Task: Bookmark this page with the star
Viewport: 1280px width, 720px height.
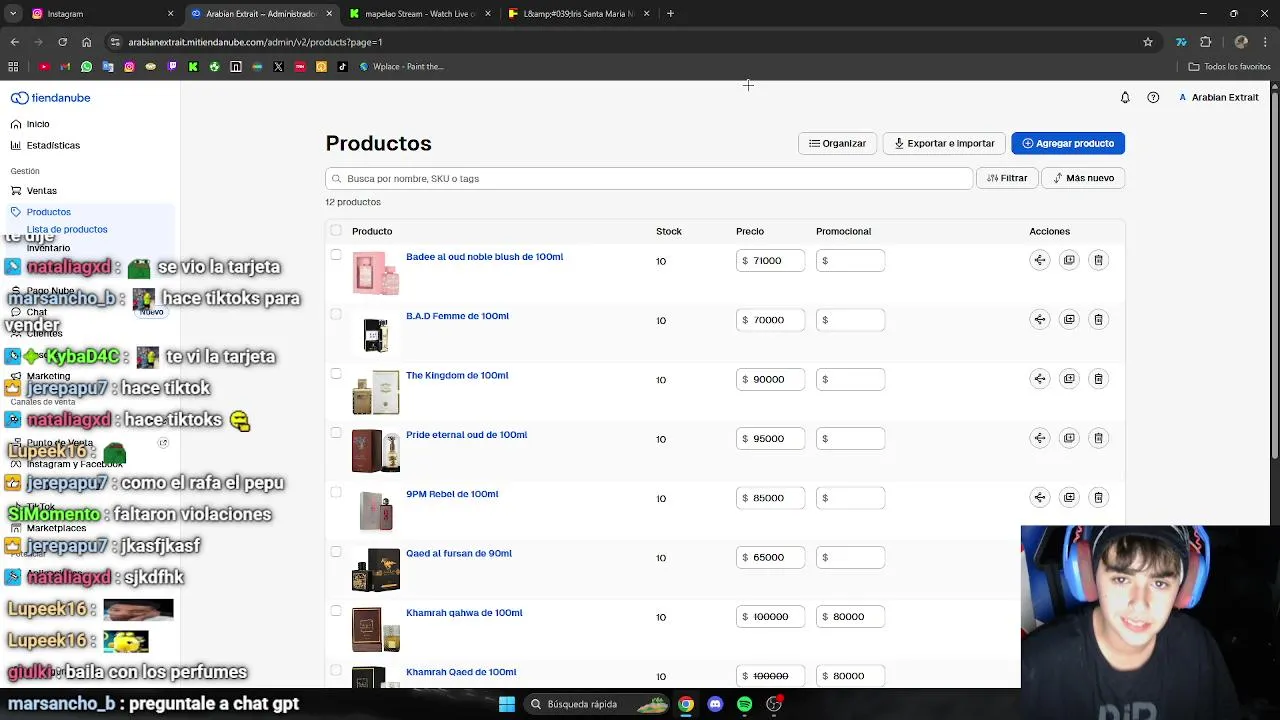Action: point(1148,42)
